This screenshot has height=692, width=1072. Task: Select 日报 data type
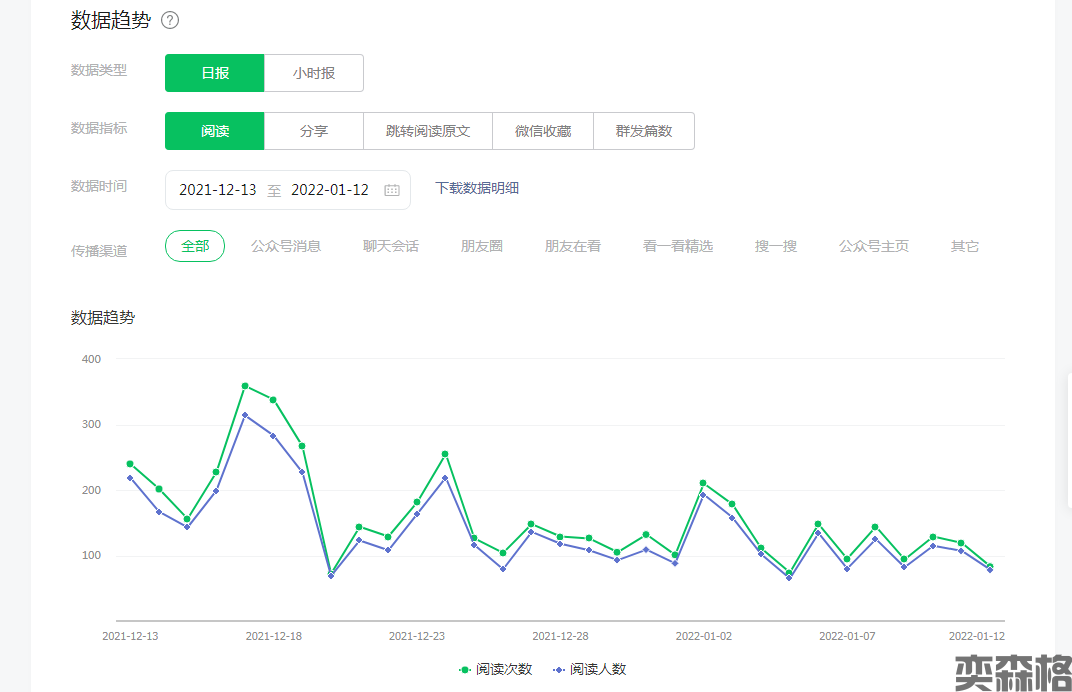tap(215, 73)
